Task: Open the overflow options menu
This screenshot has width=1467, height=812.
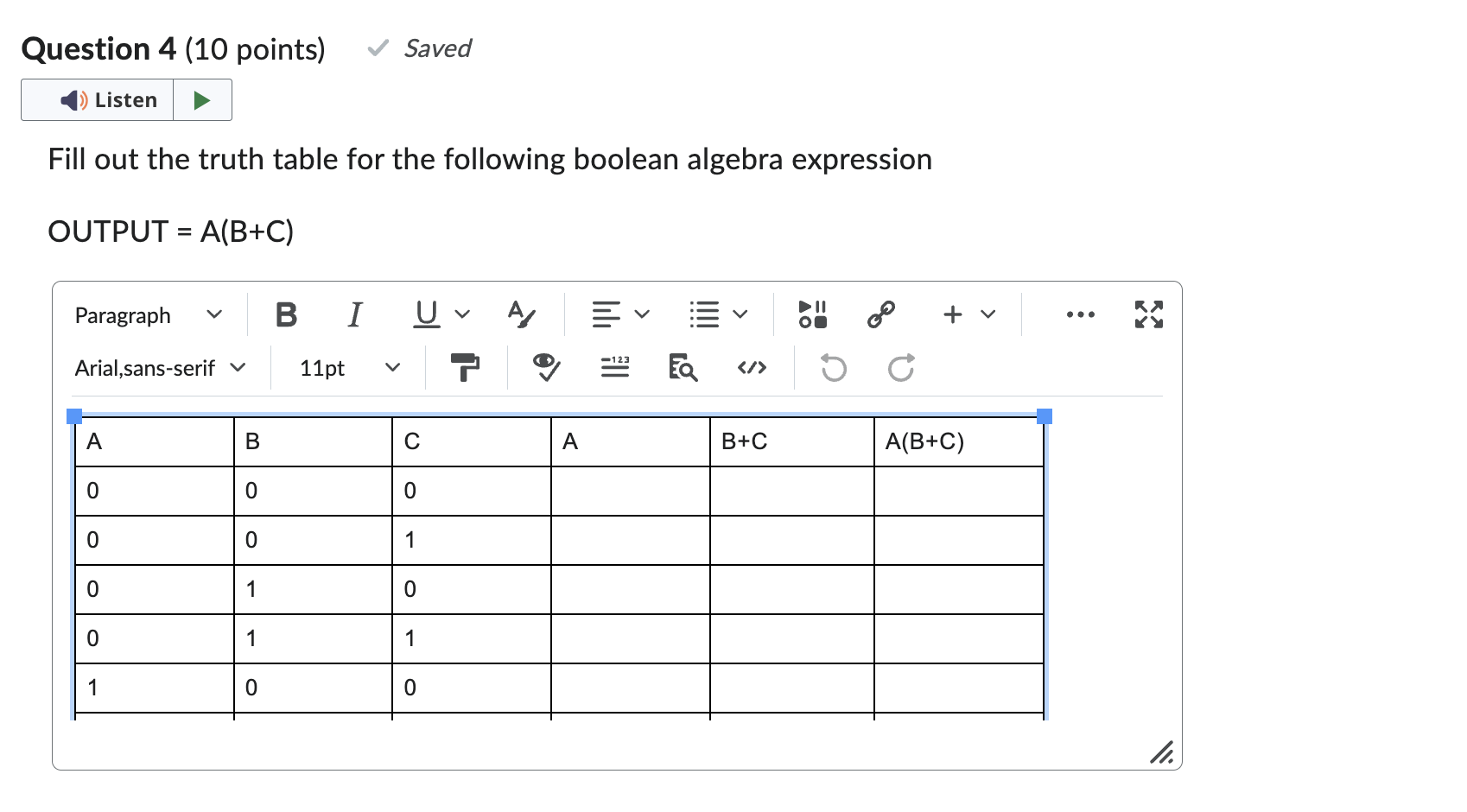Action: tap(1082, 314)
